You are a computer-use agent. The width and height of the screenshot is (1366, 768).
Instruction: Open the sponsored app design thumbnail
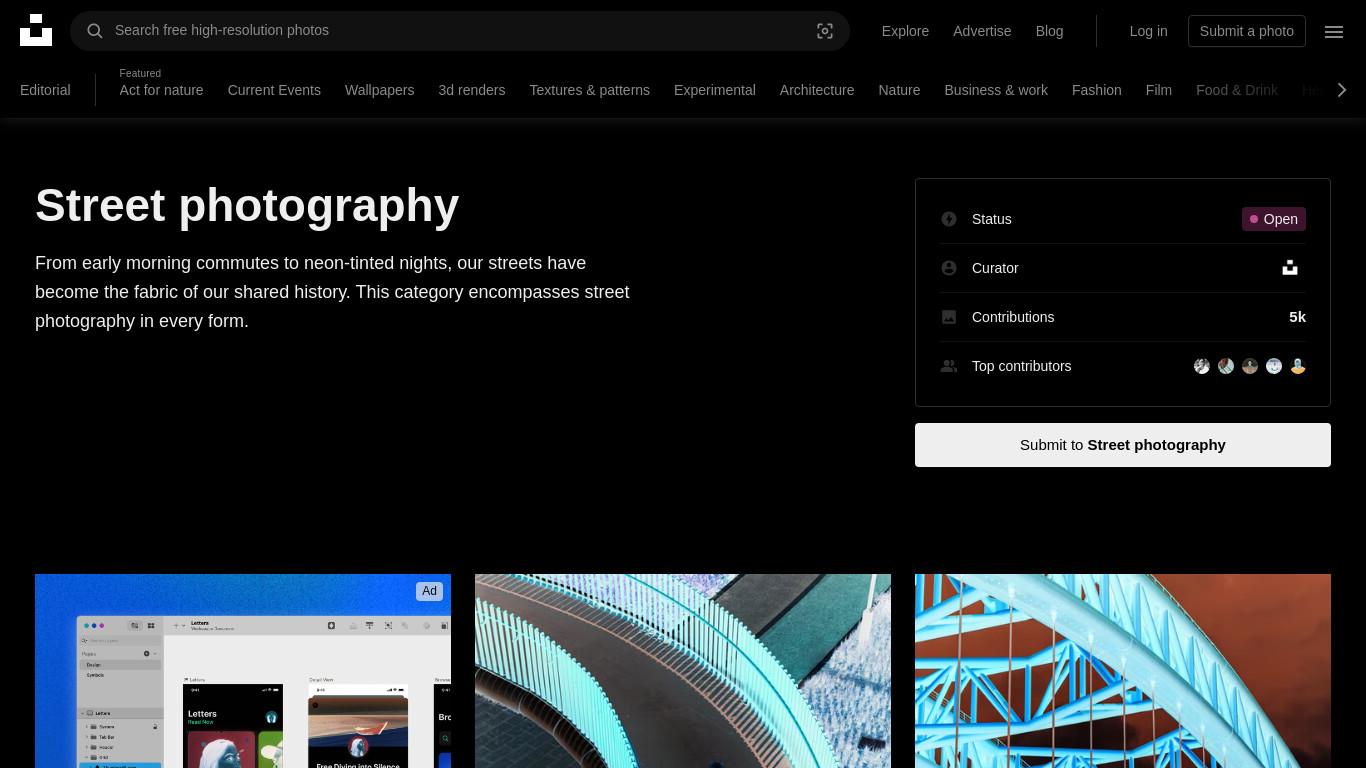(243, 671)
